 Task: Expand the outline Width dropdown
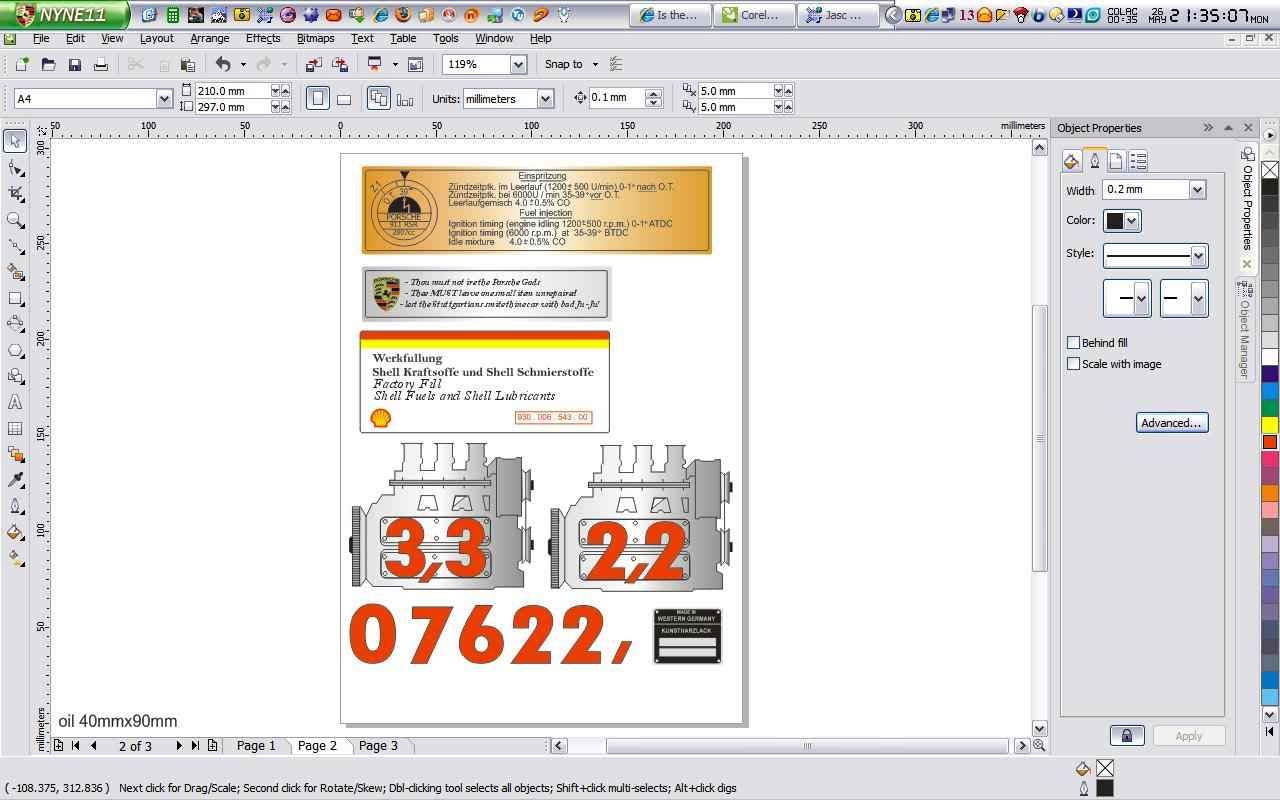point(1197,190)
